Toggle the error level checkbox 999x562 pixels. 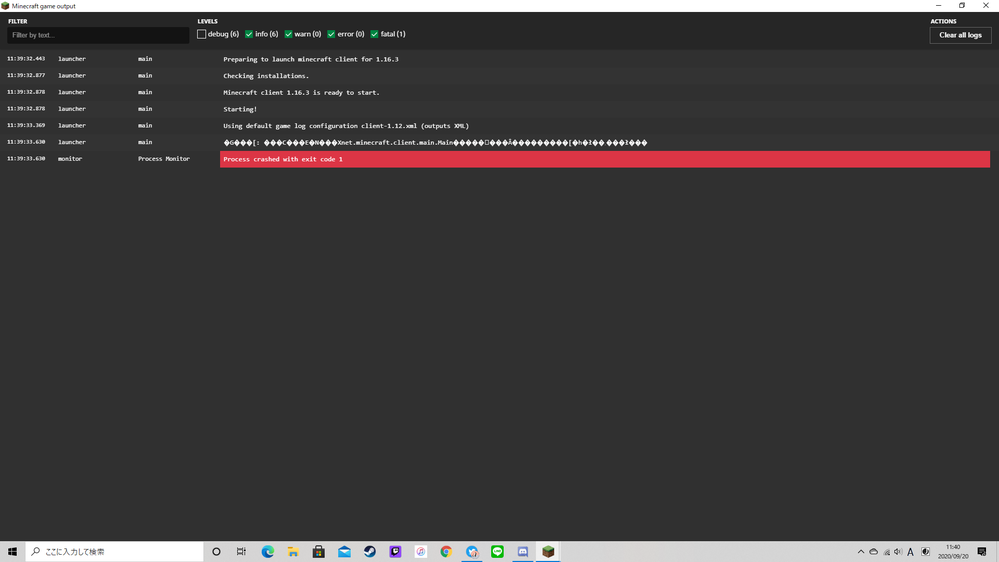[x=331, y=34]
